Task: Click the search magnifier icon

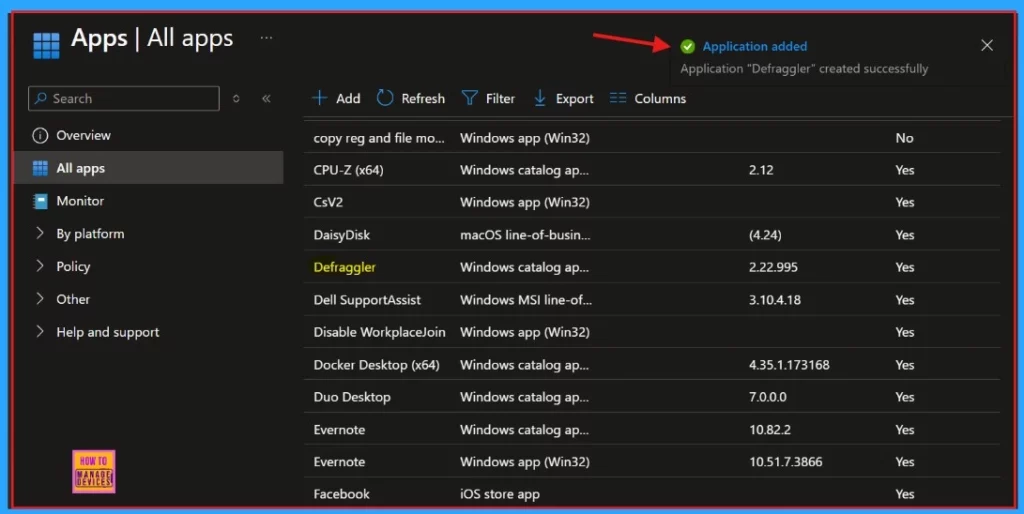Action: (40, 99)
